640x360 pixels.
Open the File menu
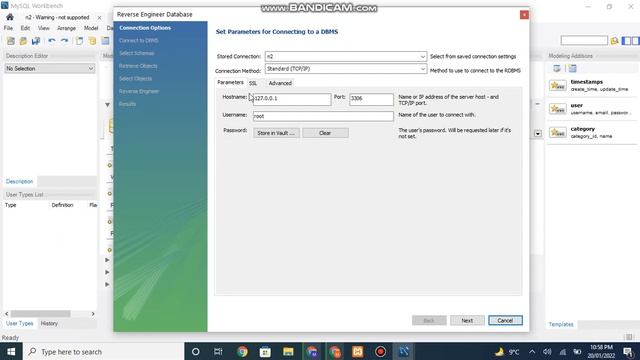(8, 28)
